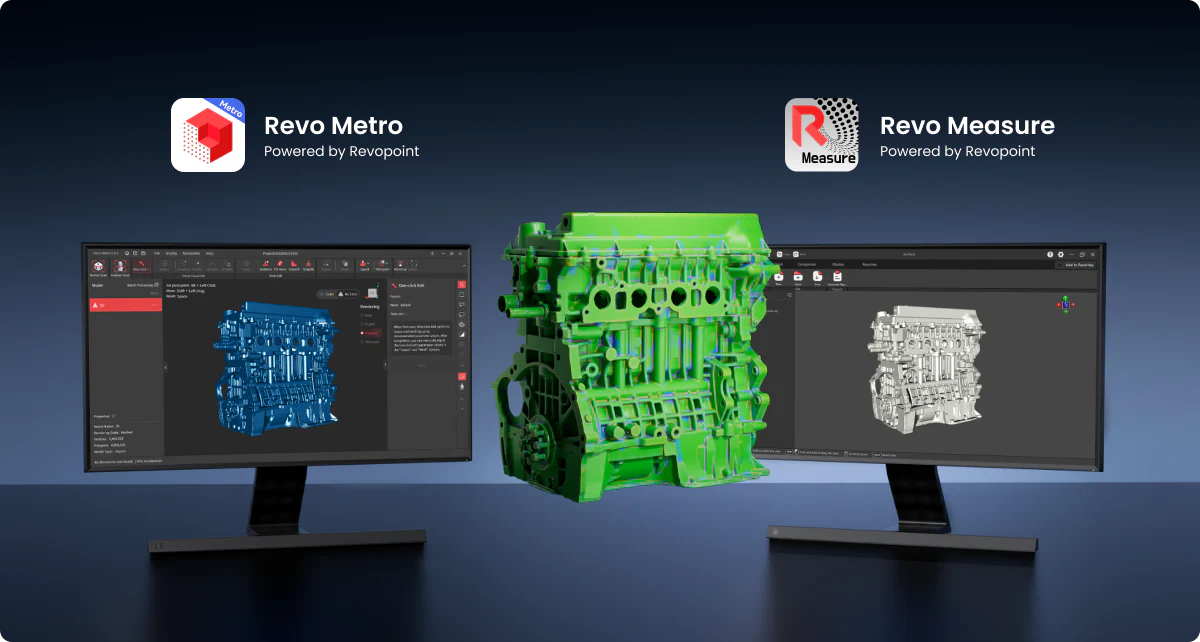Open the folder icon in Revo Metro title bar
The height and width of the screenshot is (642, 1200).
point(143,253)
